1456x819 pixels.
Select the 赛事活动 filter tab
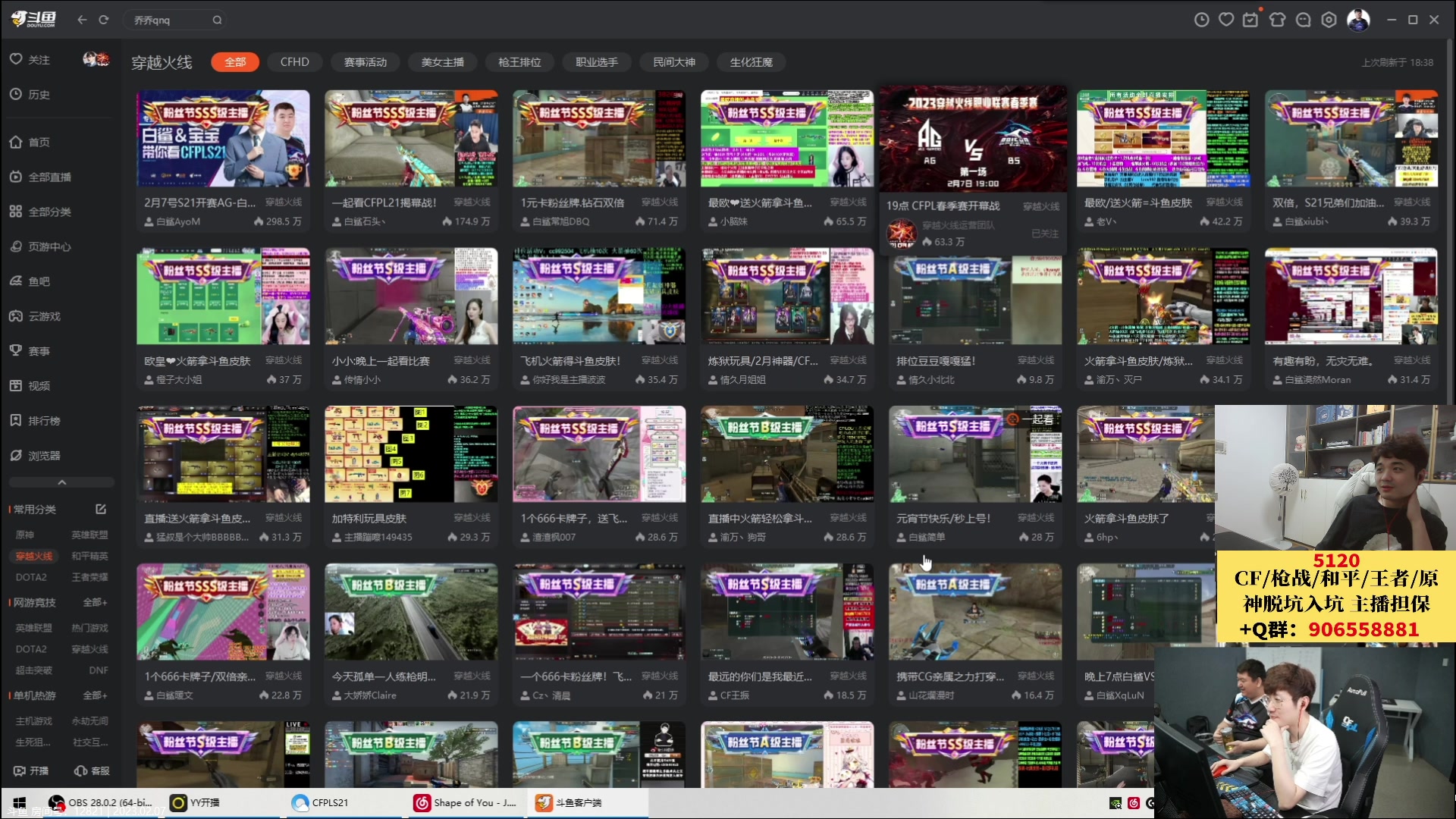click(366, 62)
